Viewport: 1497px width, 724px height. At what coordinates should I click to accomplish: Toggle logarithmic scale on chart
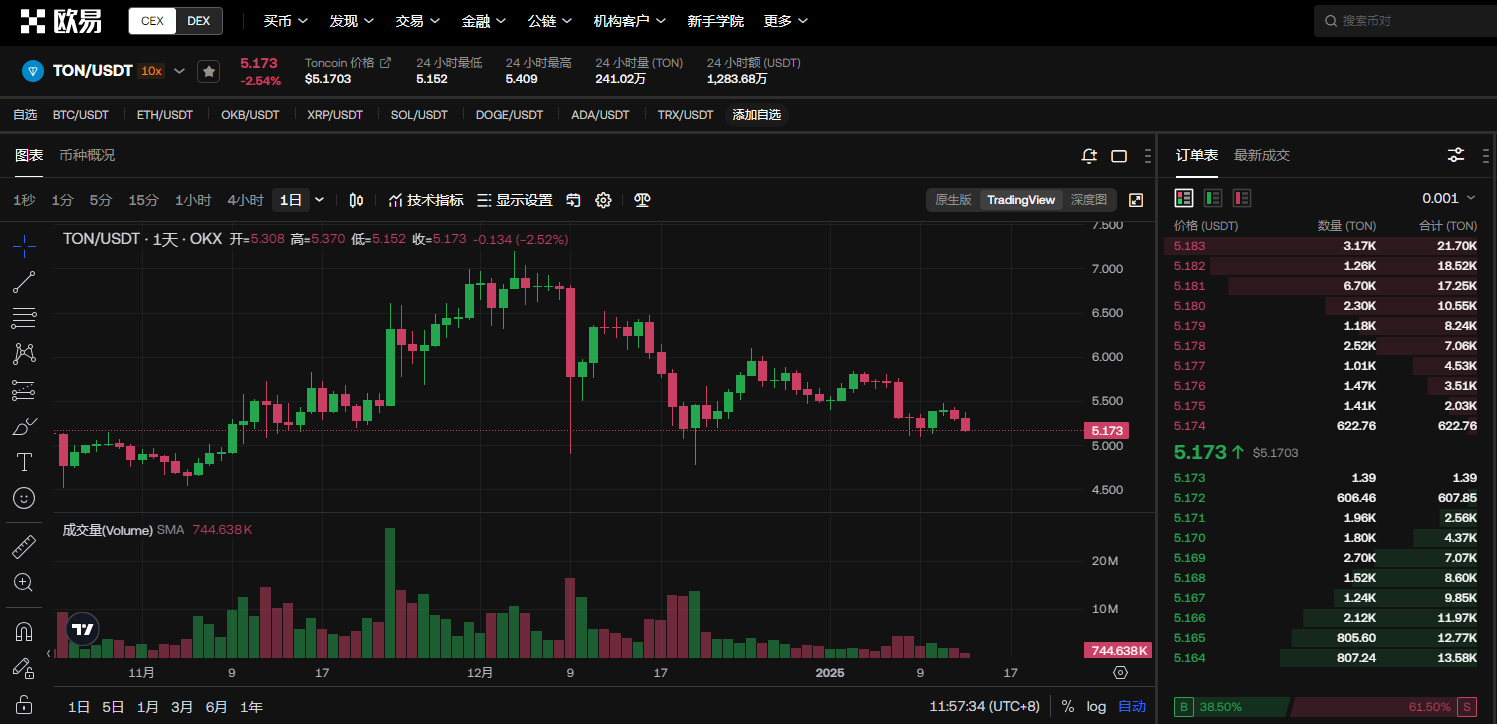(1096, 706)
